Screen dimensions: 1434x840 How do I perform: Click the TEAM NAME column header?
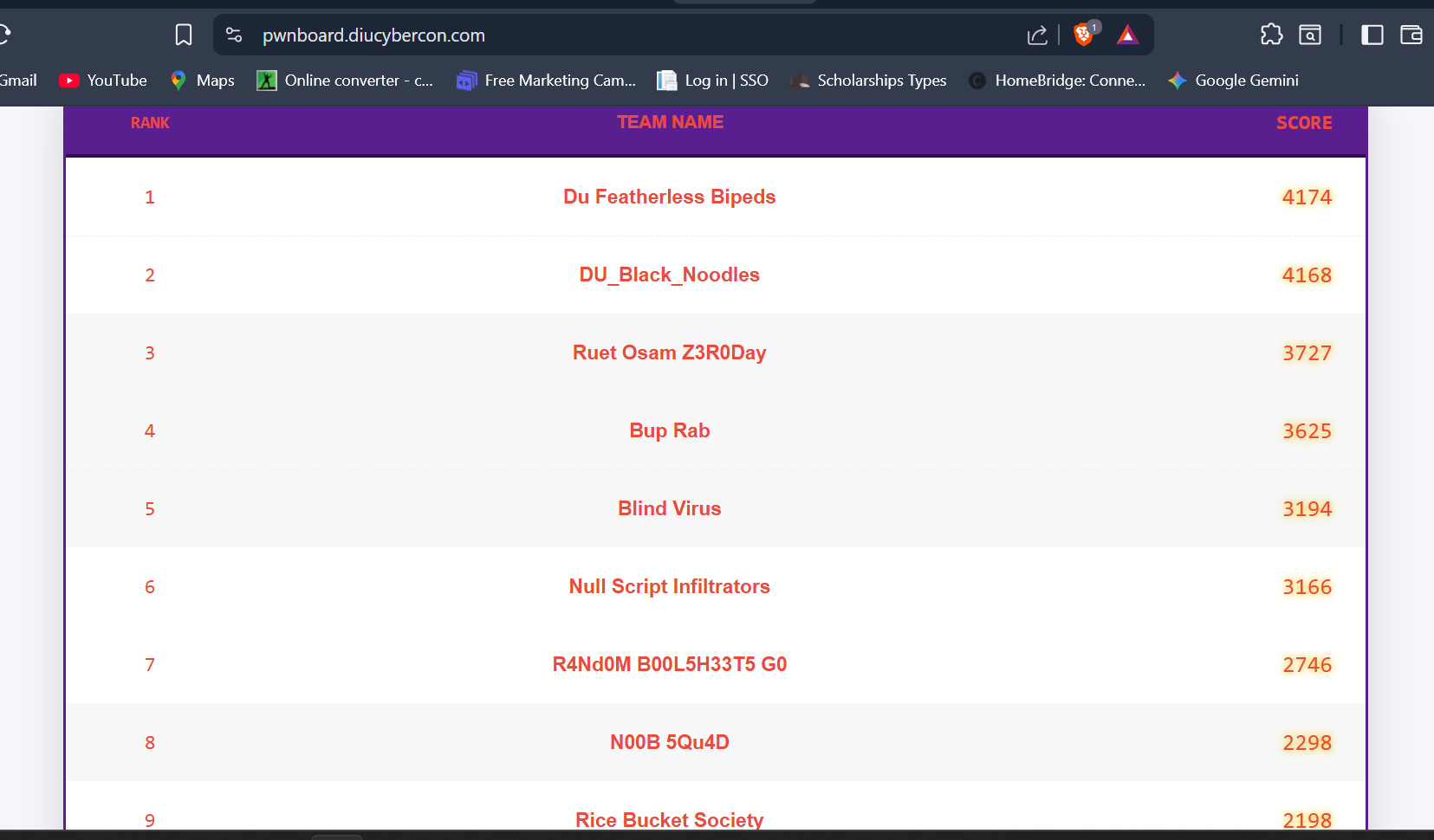(x=670, y=122)
